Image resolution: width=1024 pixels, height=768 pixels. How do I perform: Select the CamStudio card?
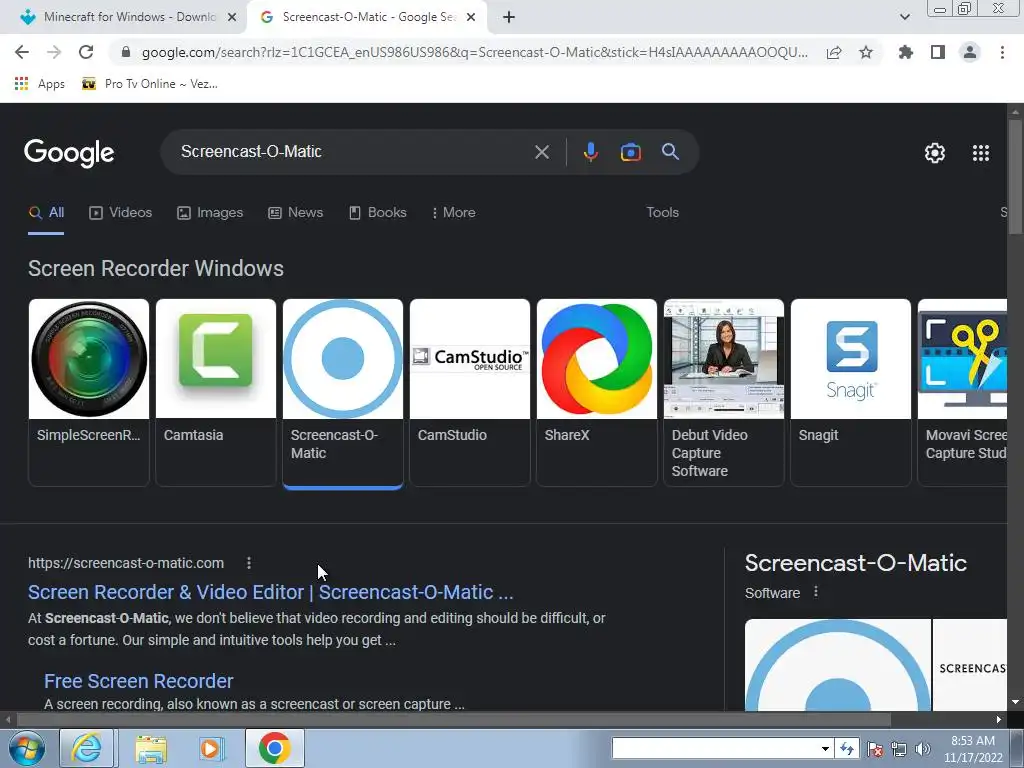470,392
